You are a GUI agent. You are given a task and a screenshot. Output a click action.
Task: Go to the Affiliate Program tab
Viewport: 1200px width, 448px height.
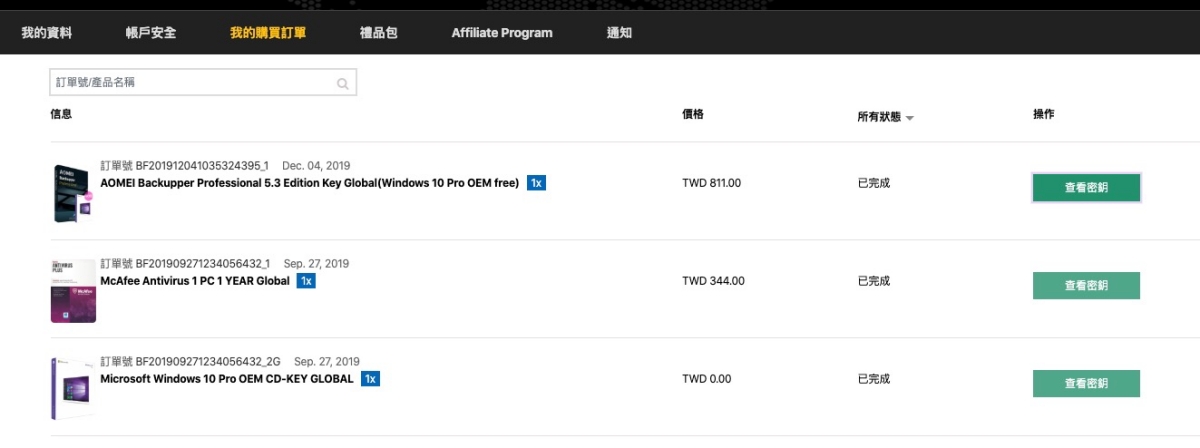(502, 33)
